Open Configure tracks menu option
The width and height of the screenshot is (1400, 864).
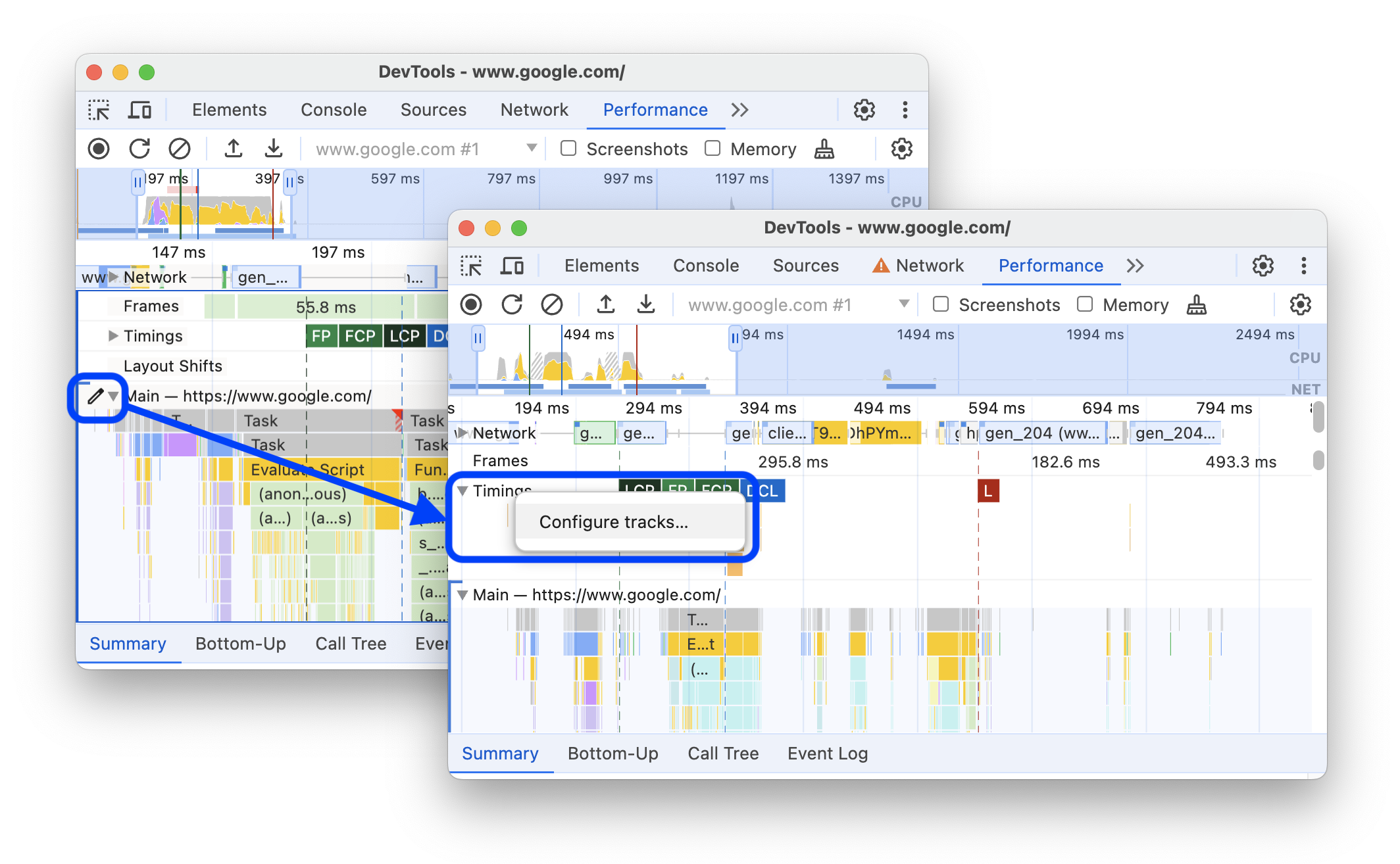[614, 521]
